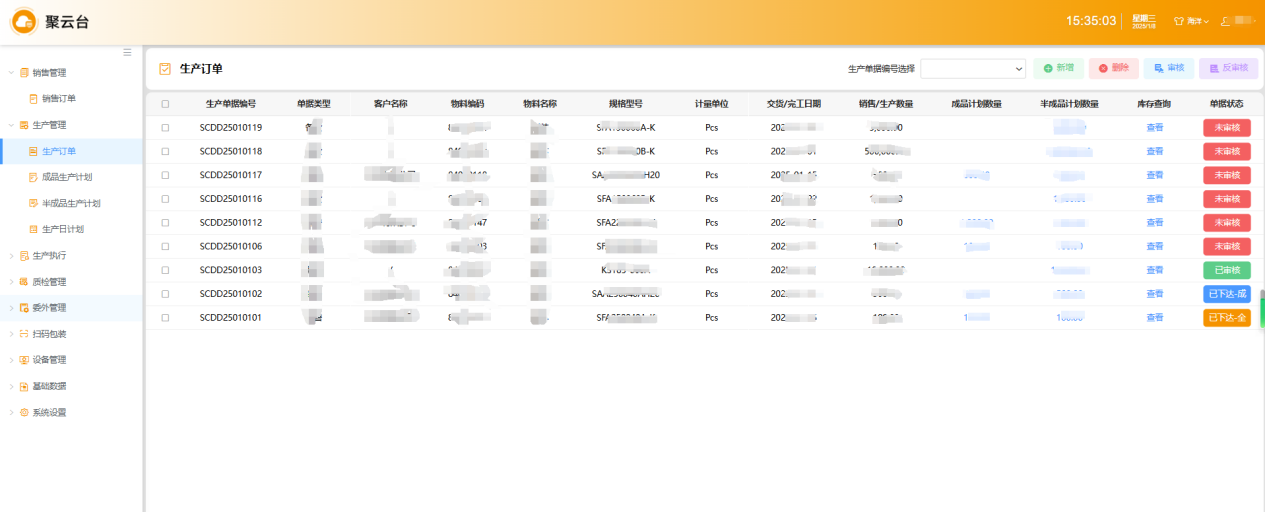
Task: Click the 删除 red delete button
Action: tap(1113, 68)
